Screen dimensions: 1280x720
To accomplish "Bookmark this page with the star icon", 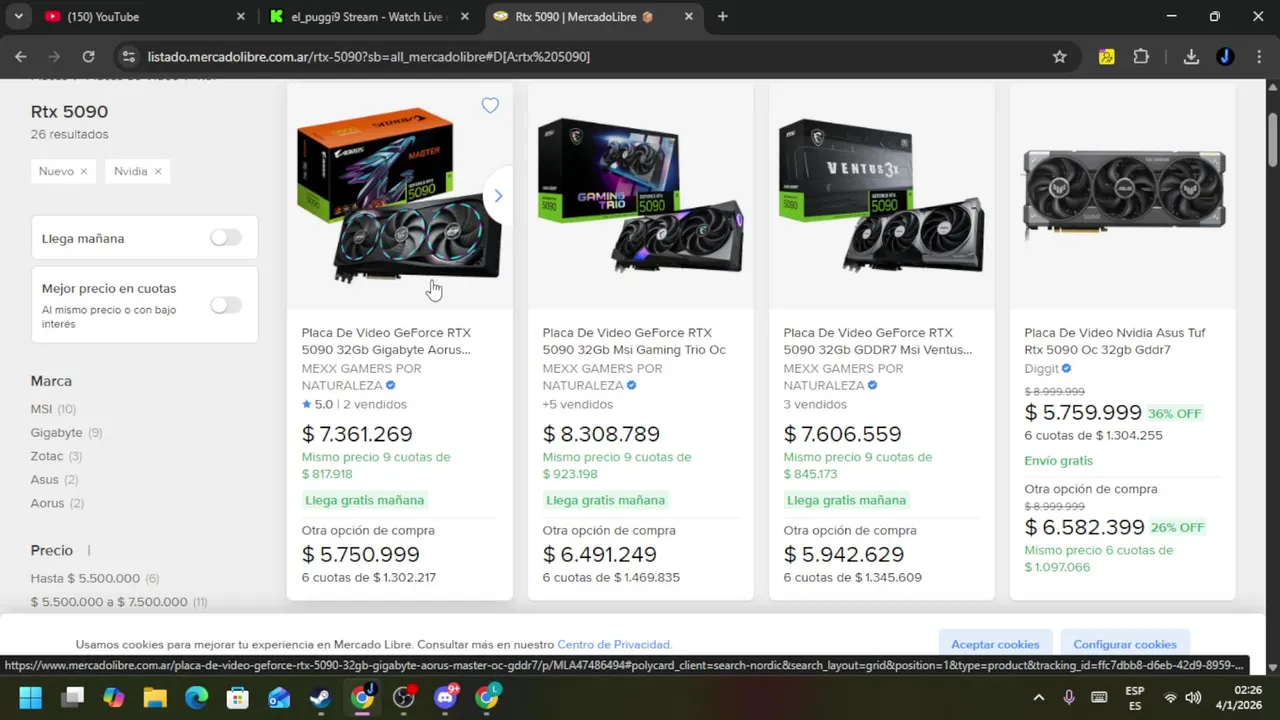I will 1060,57.
